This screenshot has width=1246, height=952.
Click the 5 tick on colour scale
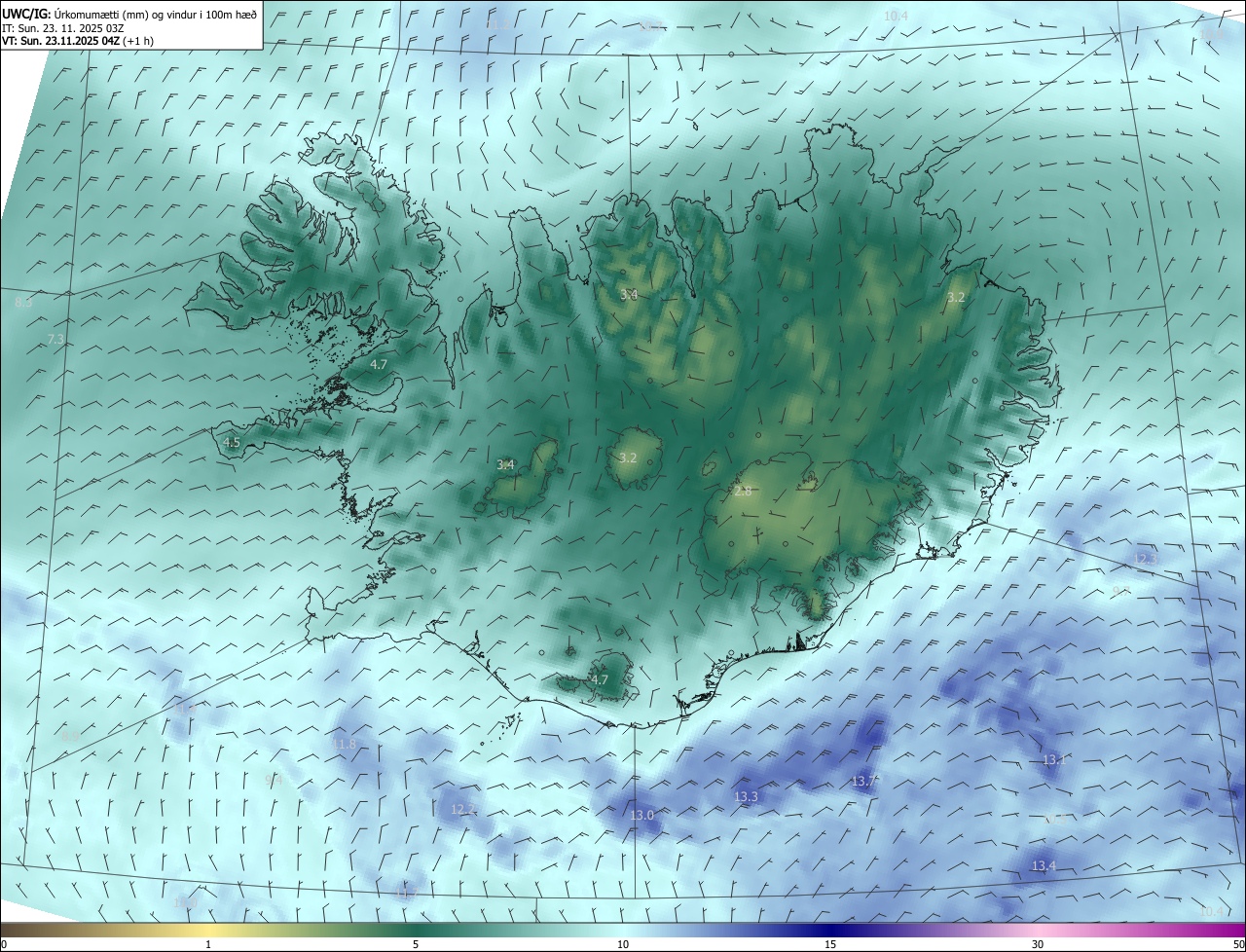(x=416, y=944)
